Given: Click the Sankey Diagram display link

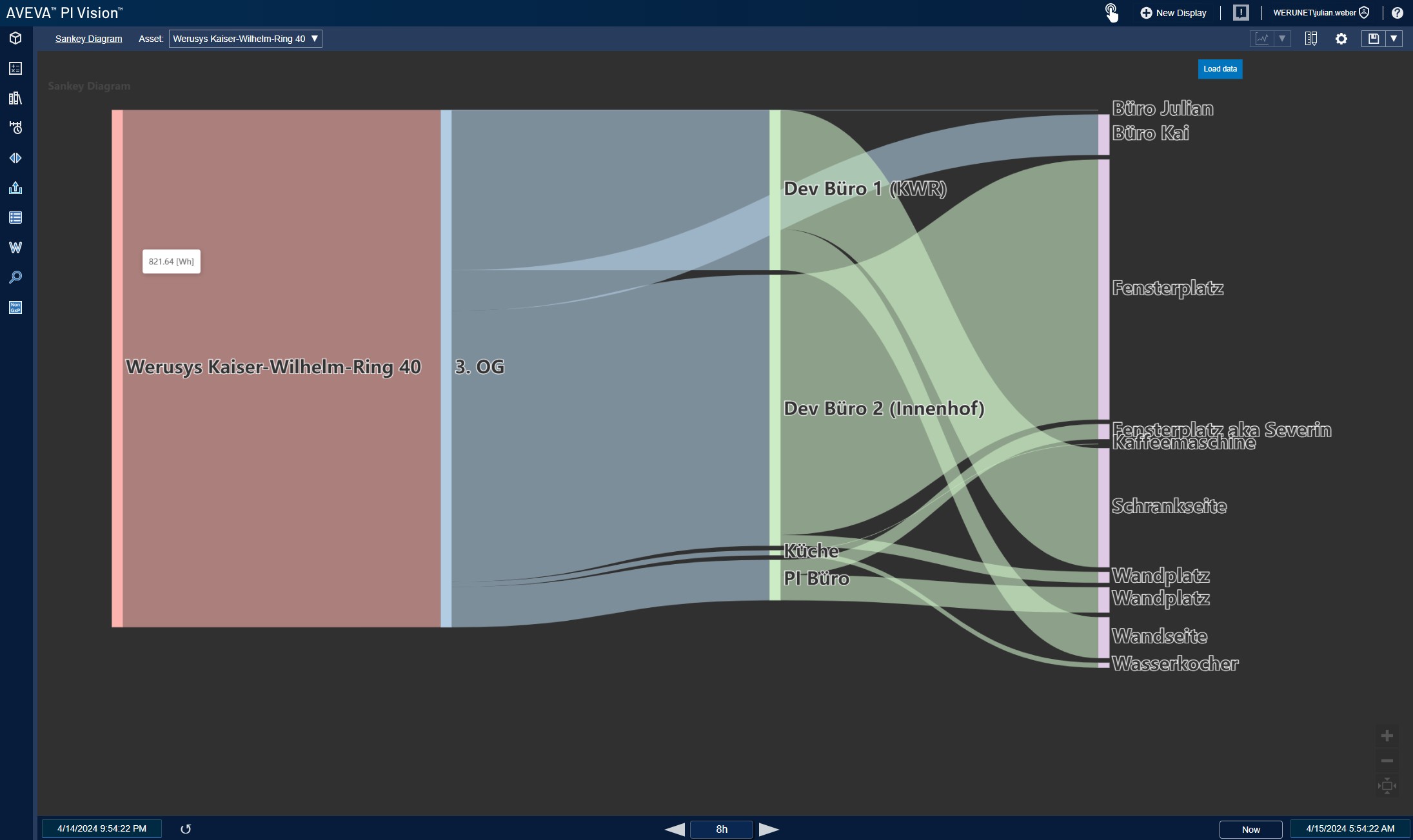Looking at the screenshot, I should (88, 39).
